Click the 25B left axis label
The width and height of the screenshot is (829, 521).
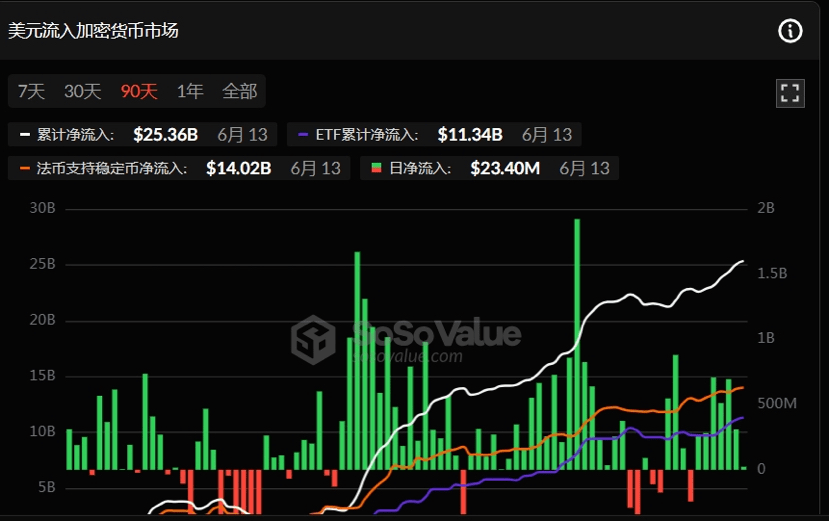point(42,263)
